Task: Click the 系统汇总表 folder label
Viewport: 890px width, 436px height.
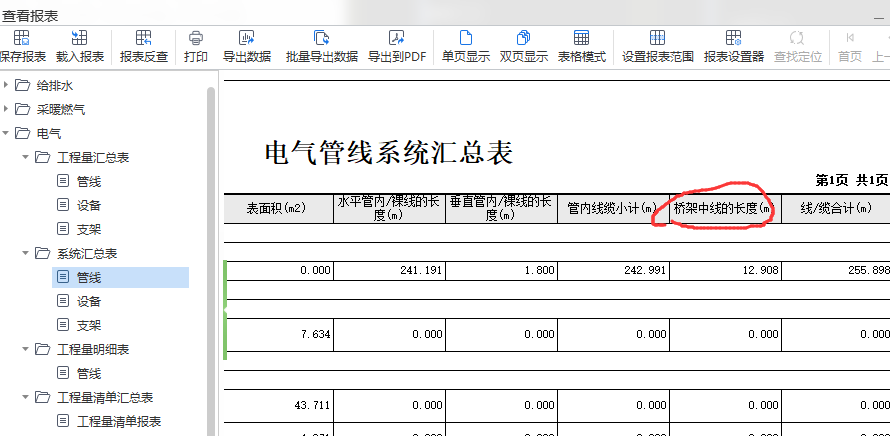Action: click(87, 253)
